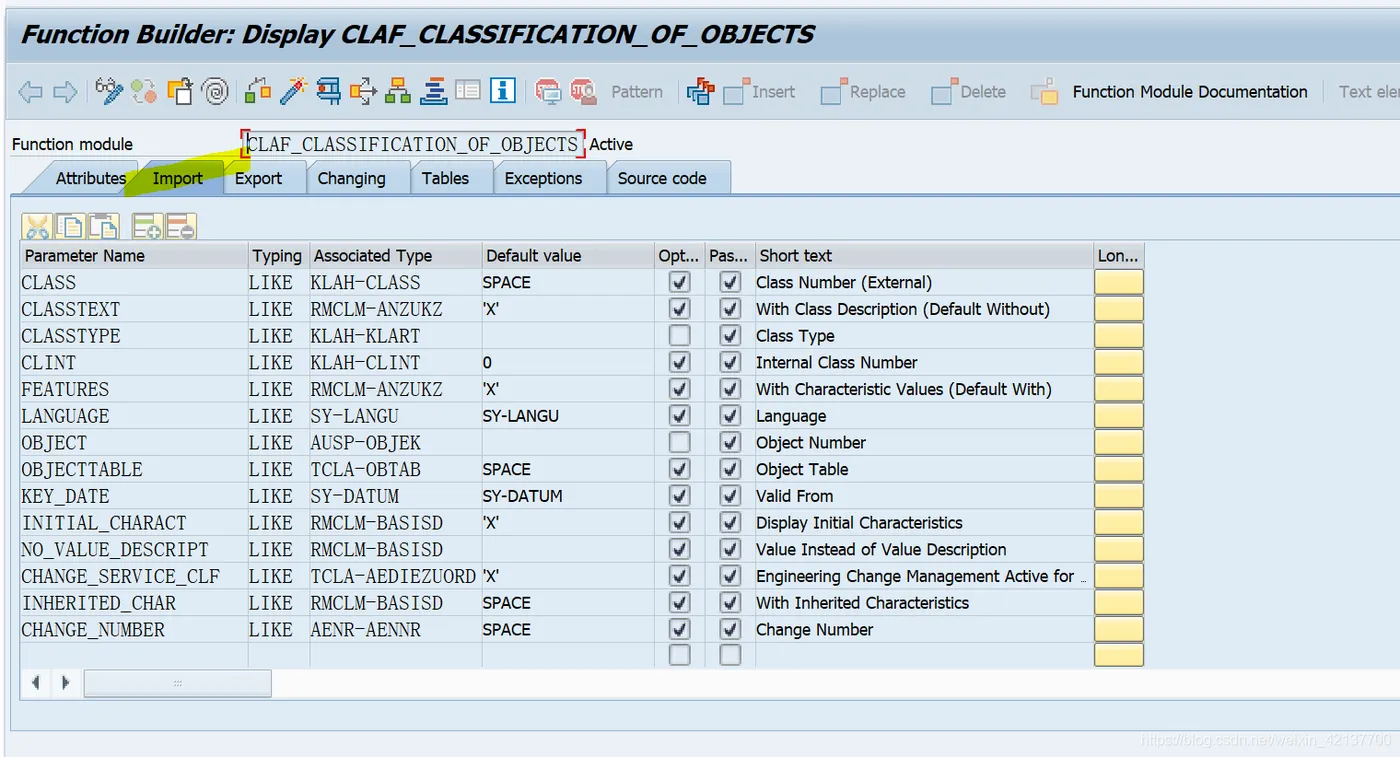Image resolution: width=1400 pixels, height=757 pixels.
Task: Open the Exceptions tab
Action: point(543,178)
